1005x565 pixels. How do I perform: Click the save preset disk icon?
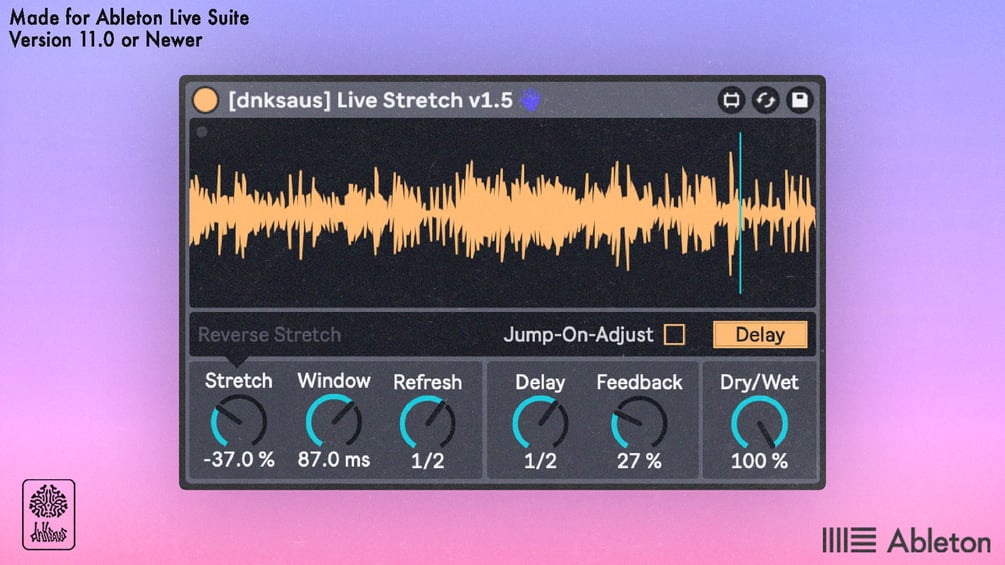tap(800, 100)
